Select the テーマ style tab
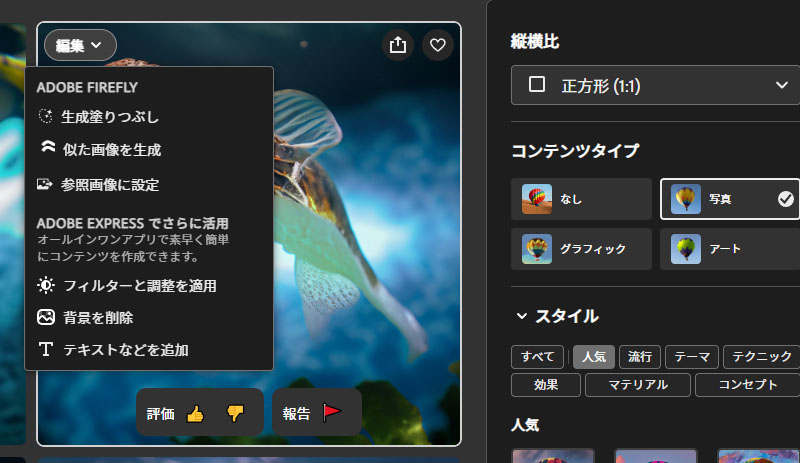This screenshot has width=800, height=463. (692, 357)
